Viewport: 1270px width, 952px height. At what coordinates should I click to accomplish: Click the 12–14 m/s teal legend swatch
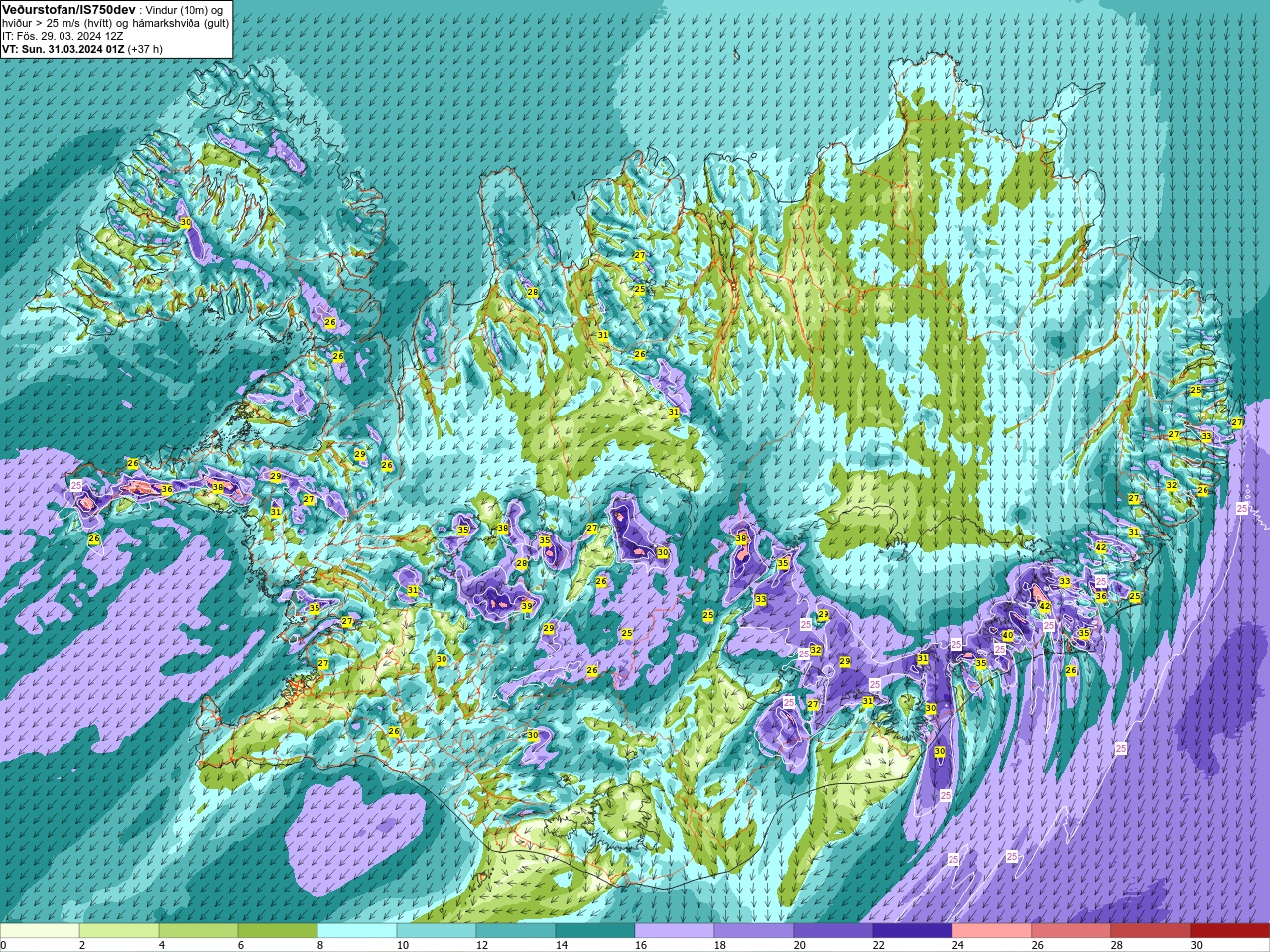coord(516,931)
